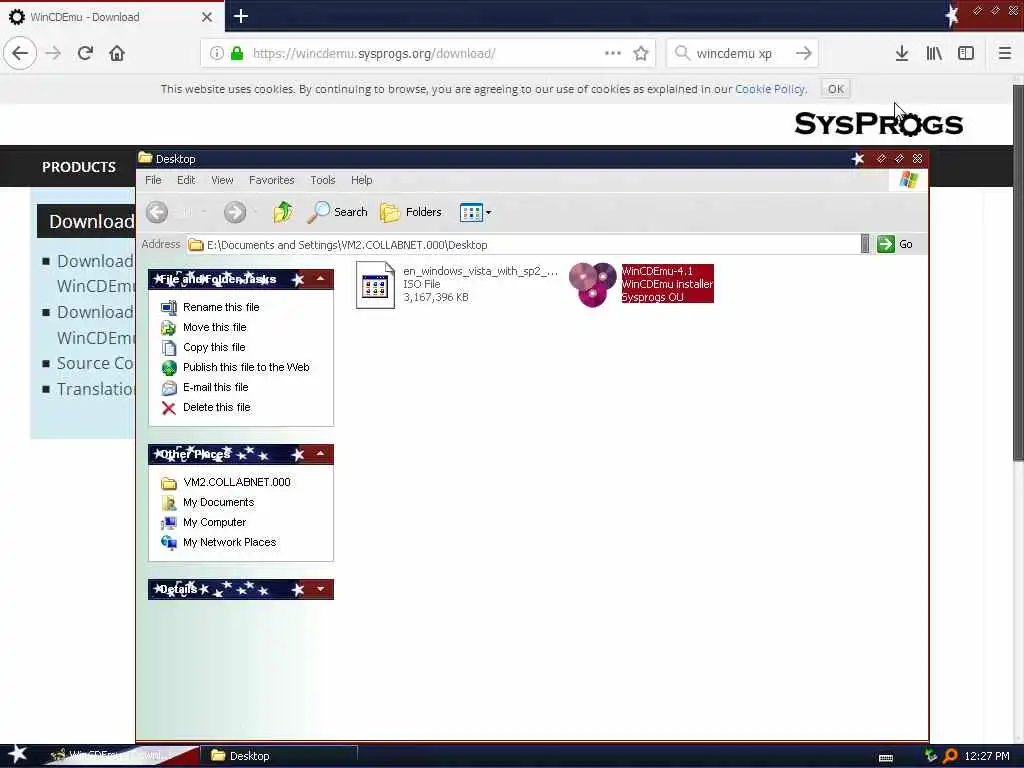Click the Go button next to address

pyautogui.click(x=895, y=244)
